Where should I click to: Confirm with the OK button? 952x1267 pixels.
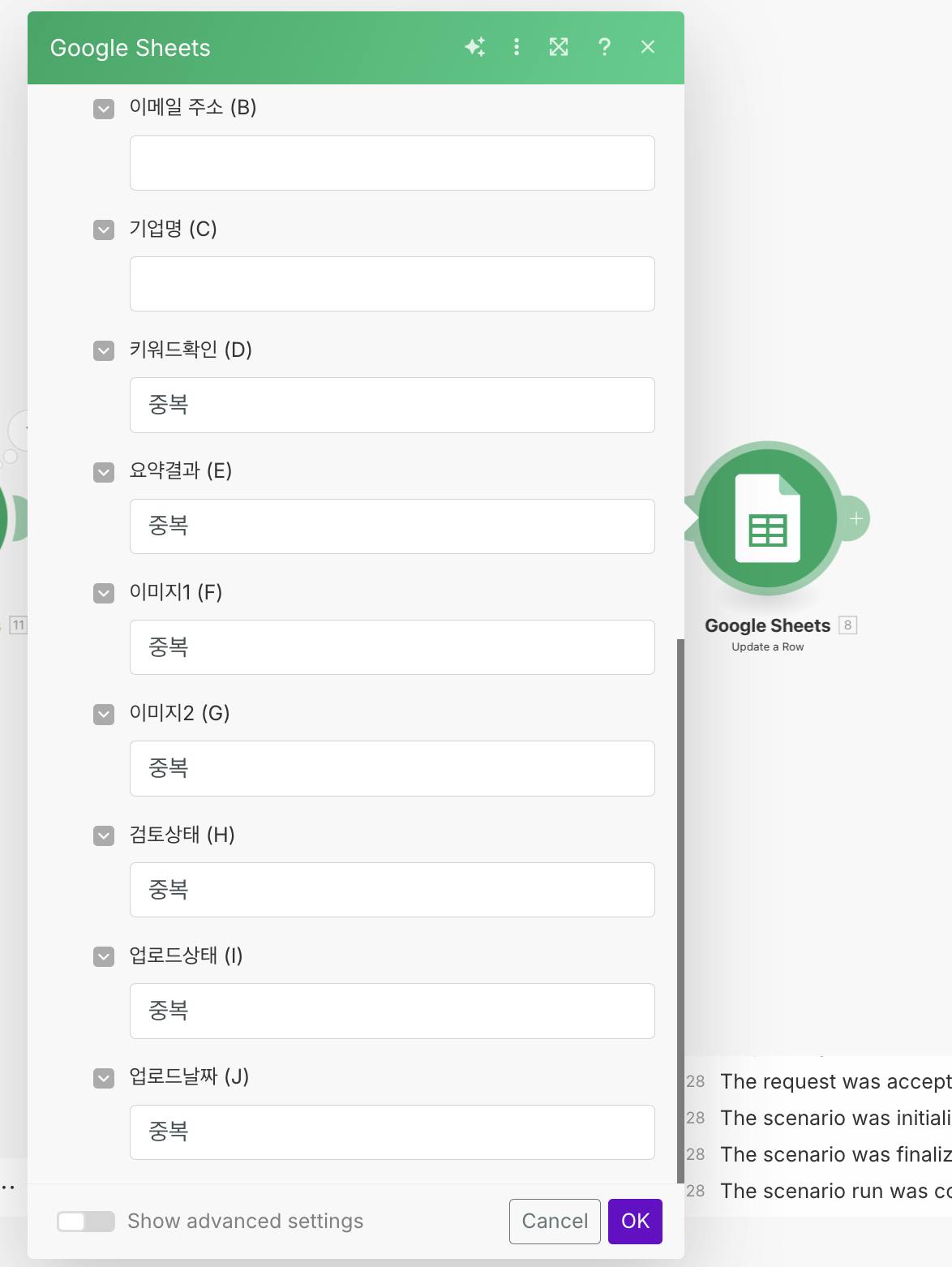(x=635, y=1221)
